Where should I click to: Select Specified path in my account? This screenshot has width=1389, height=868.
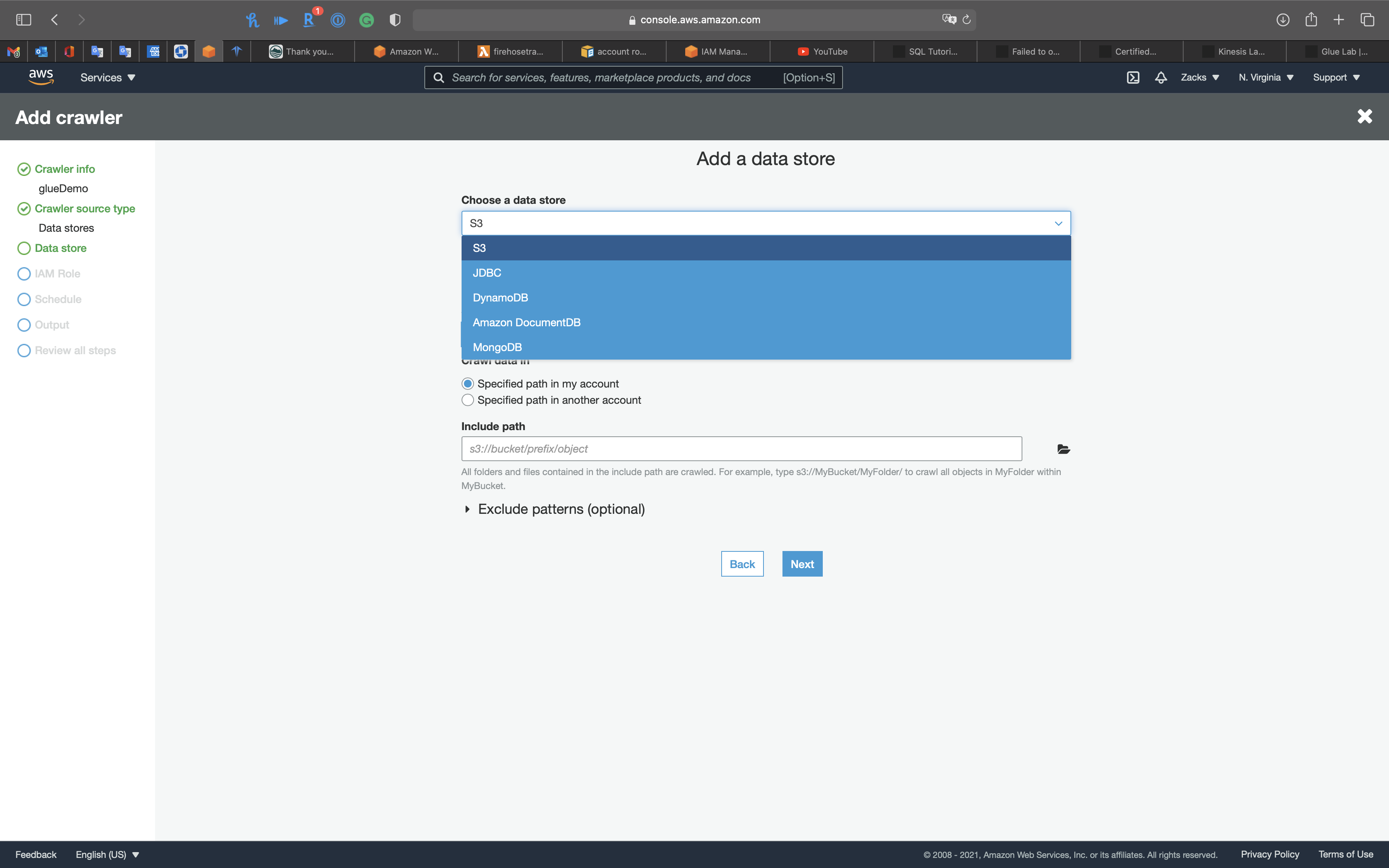[468, 384]
